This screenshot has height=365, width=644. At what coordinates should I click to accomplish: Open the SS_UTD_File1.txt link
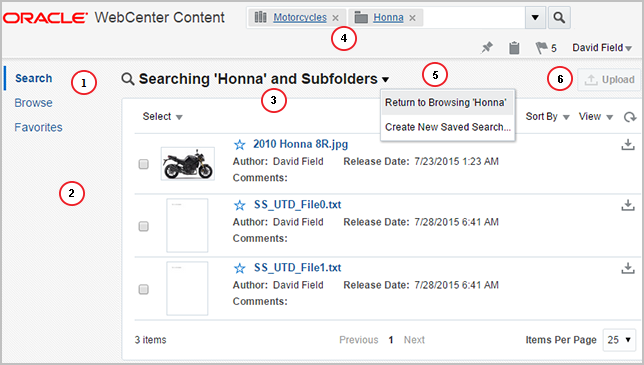(x=297, y=268)
